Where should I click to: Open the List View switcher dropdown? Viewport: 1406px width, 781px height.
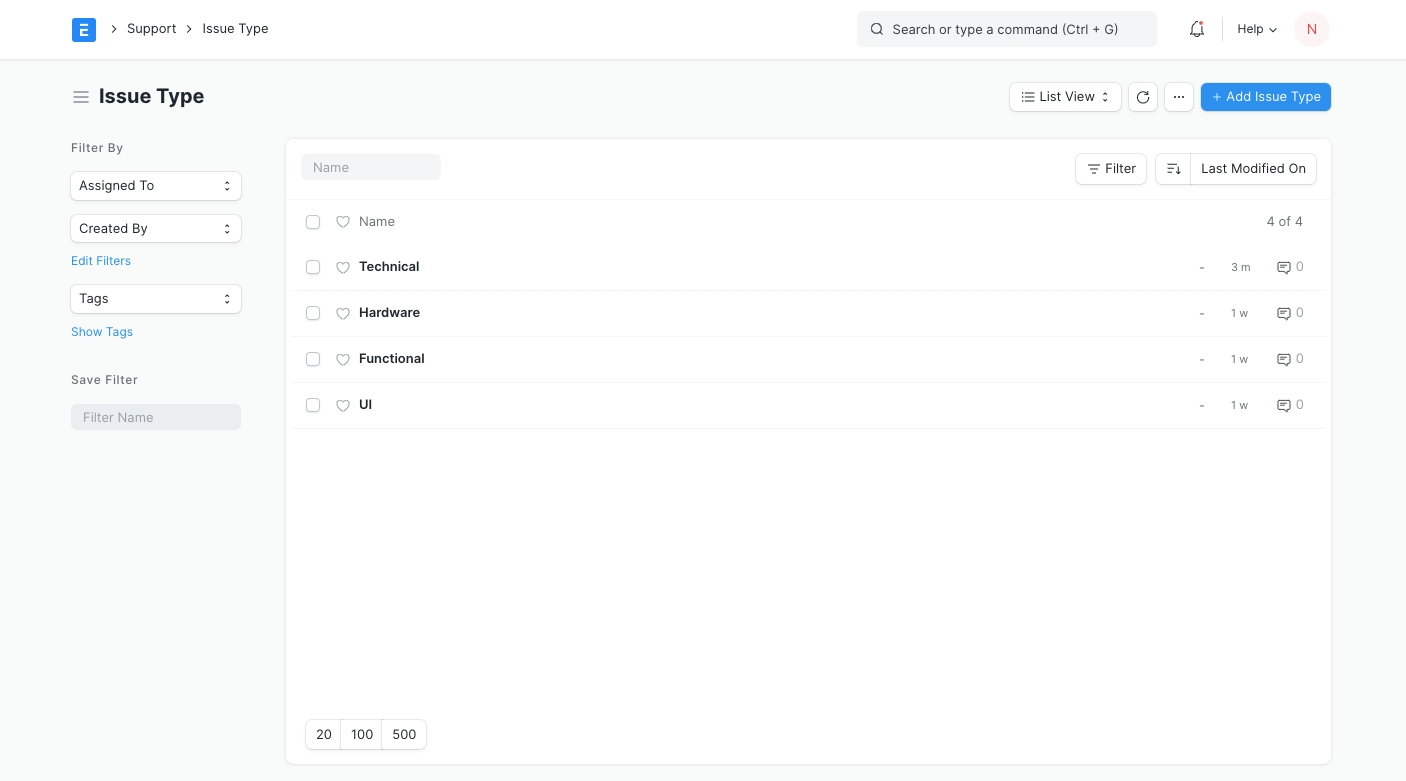coord(1065,97)
